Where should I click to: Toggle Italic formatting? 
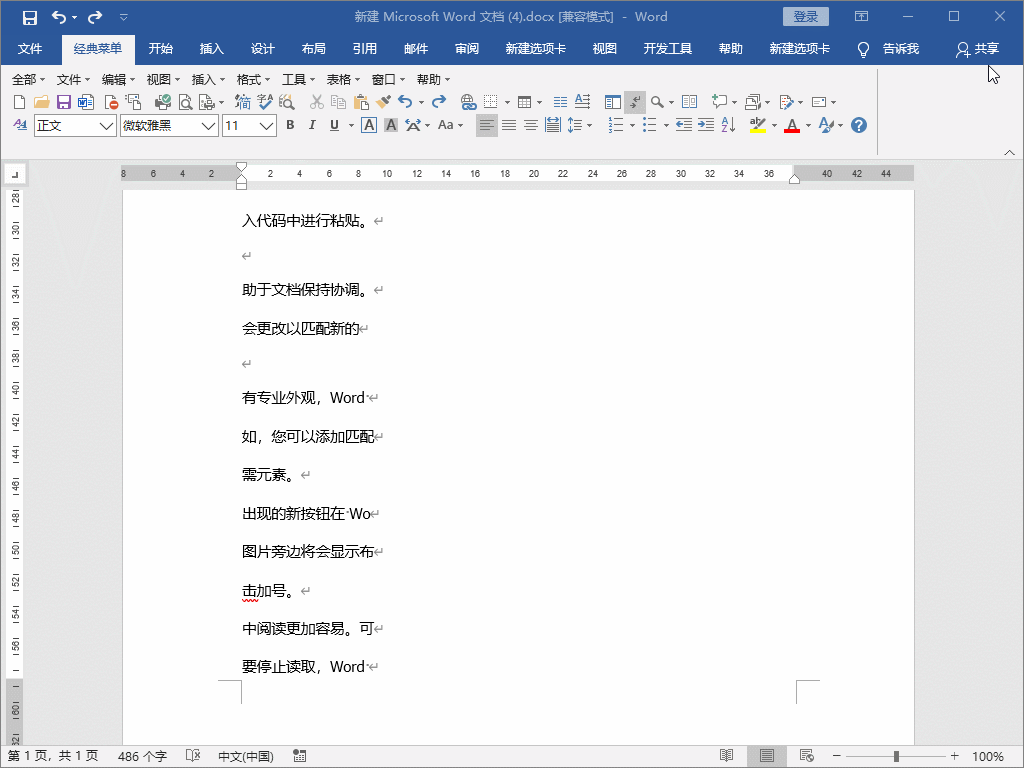[312, 125]
